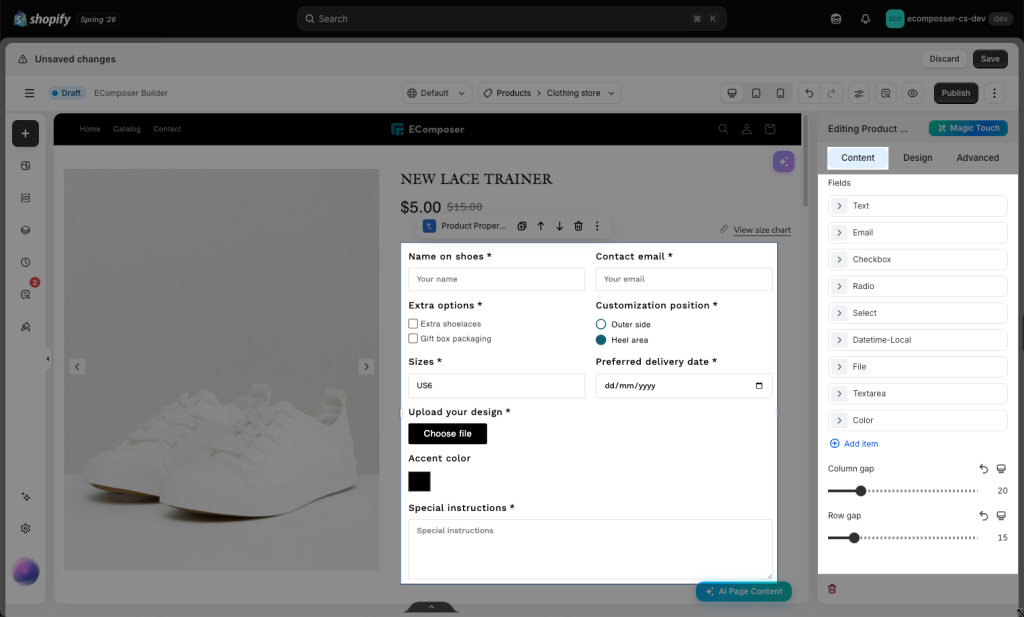This screenshot has height=617, width=1024.
Task: Expand the Datetime-Local field item
Action: (x=918, y=340)
